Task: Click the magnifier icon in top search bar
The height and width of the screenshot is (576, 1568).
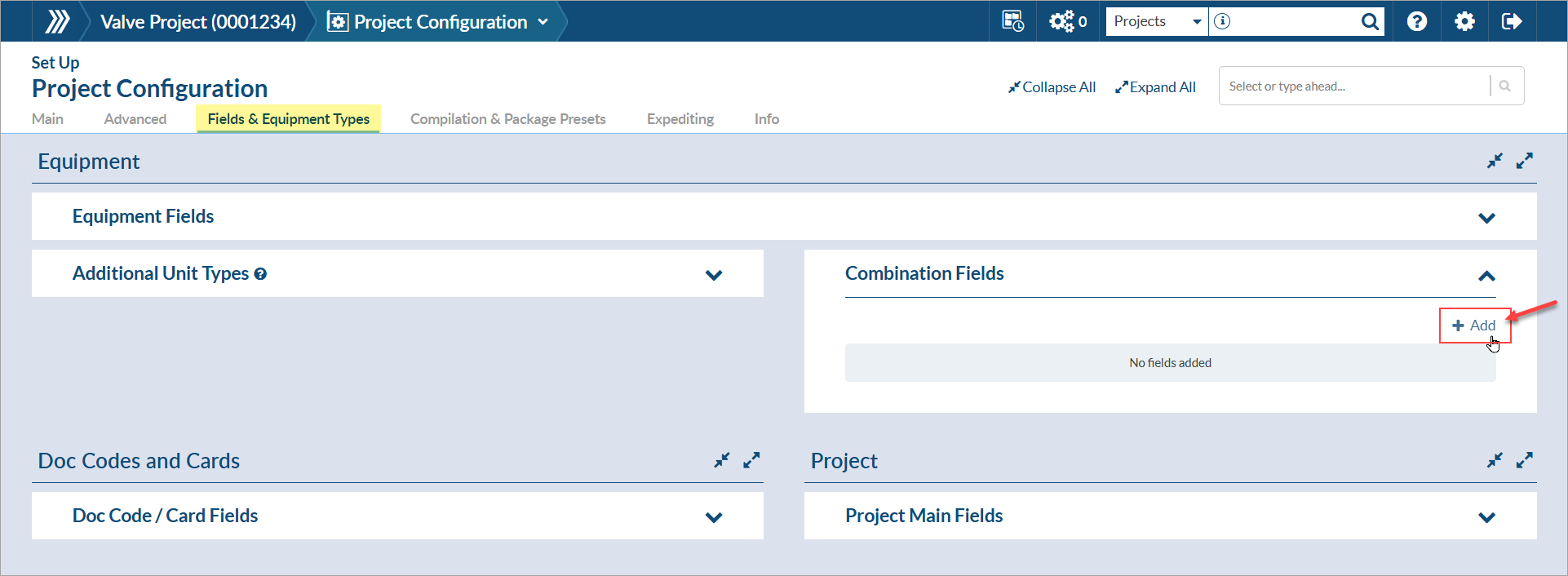Action: [1370, 21]
